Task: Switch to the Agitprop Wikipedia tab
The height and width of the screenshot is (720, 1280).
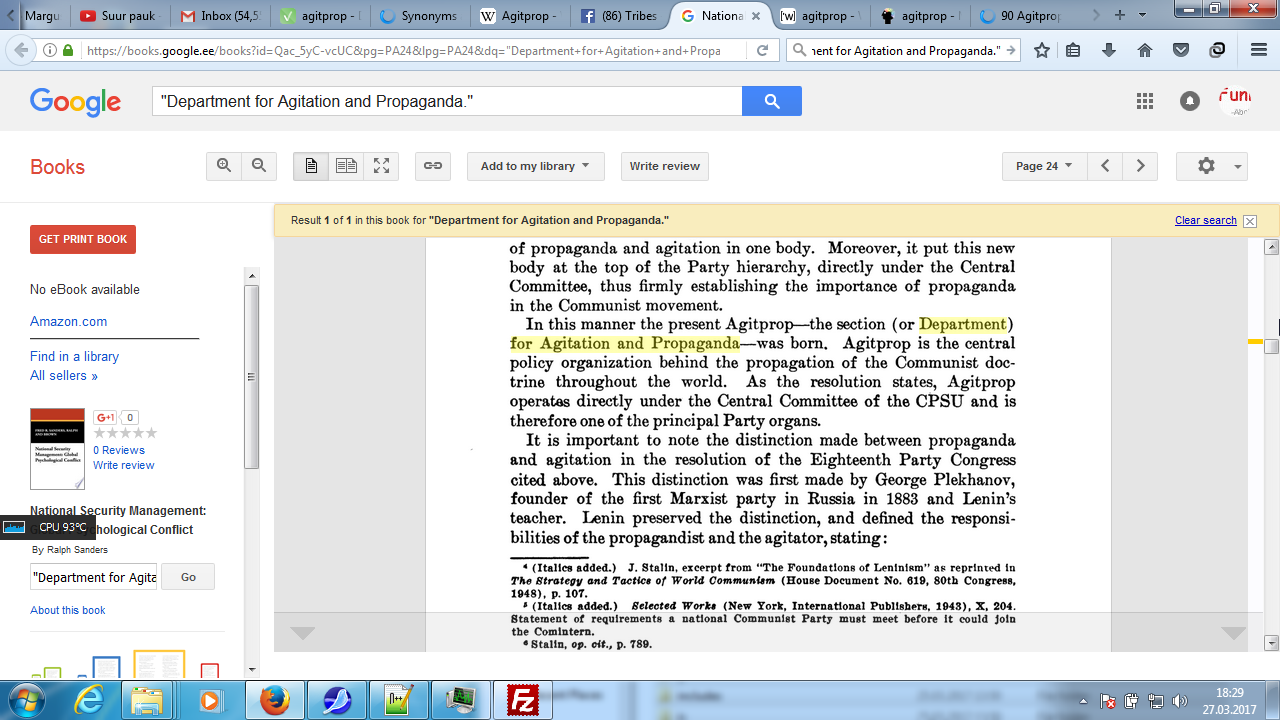Action: tap(521, 16)
